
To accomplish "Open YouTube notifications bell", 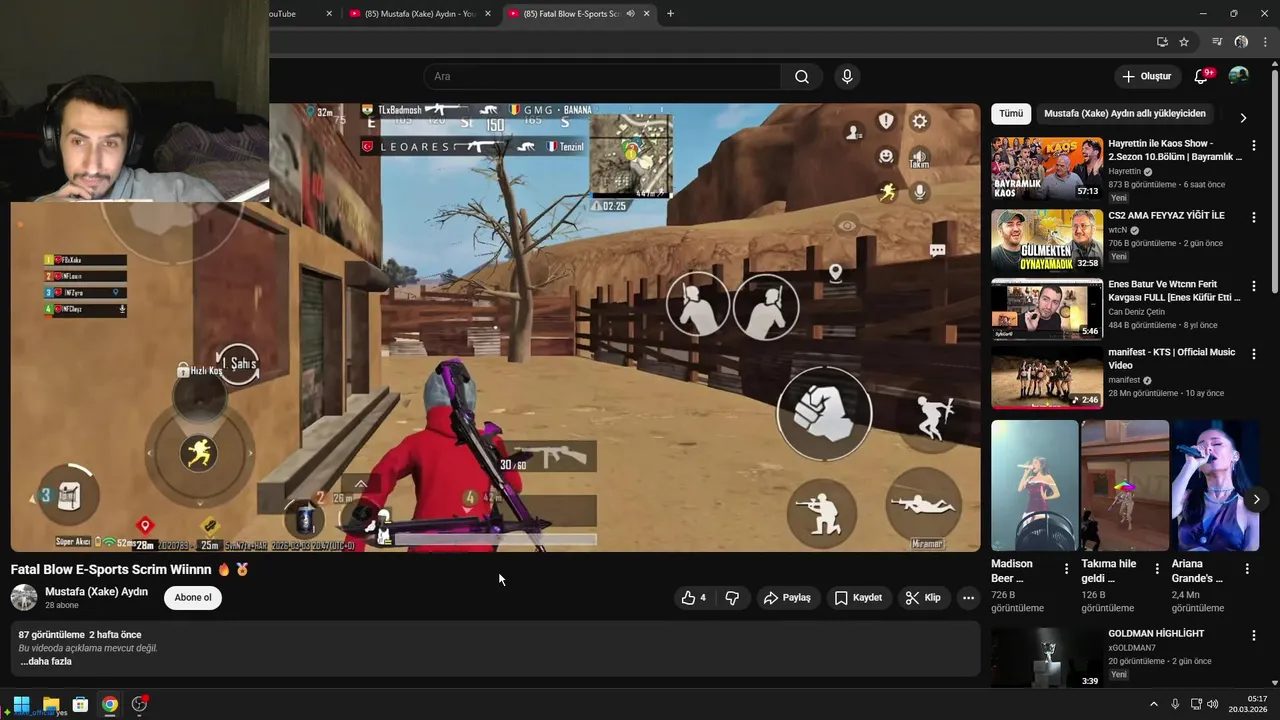I will (1201, 77).
